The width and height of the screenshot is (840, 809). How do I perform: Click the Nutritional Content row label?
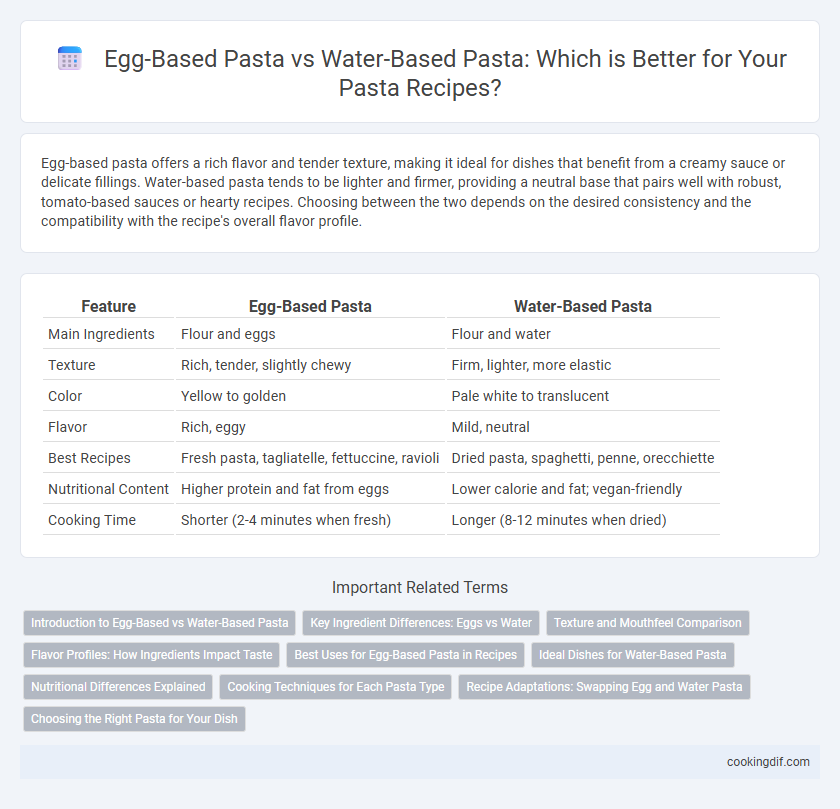click(108, 489)
